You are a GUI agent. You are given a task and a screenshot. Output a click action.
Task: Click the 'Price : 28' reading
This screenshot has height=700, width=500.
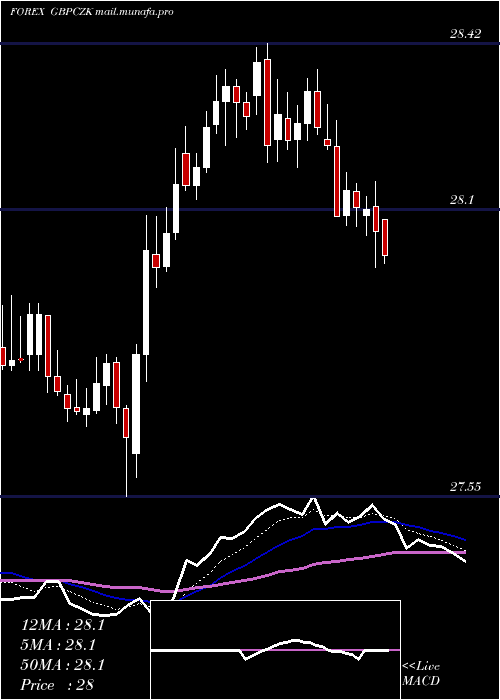tap(58, 685)
